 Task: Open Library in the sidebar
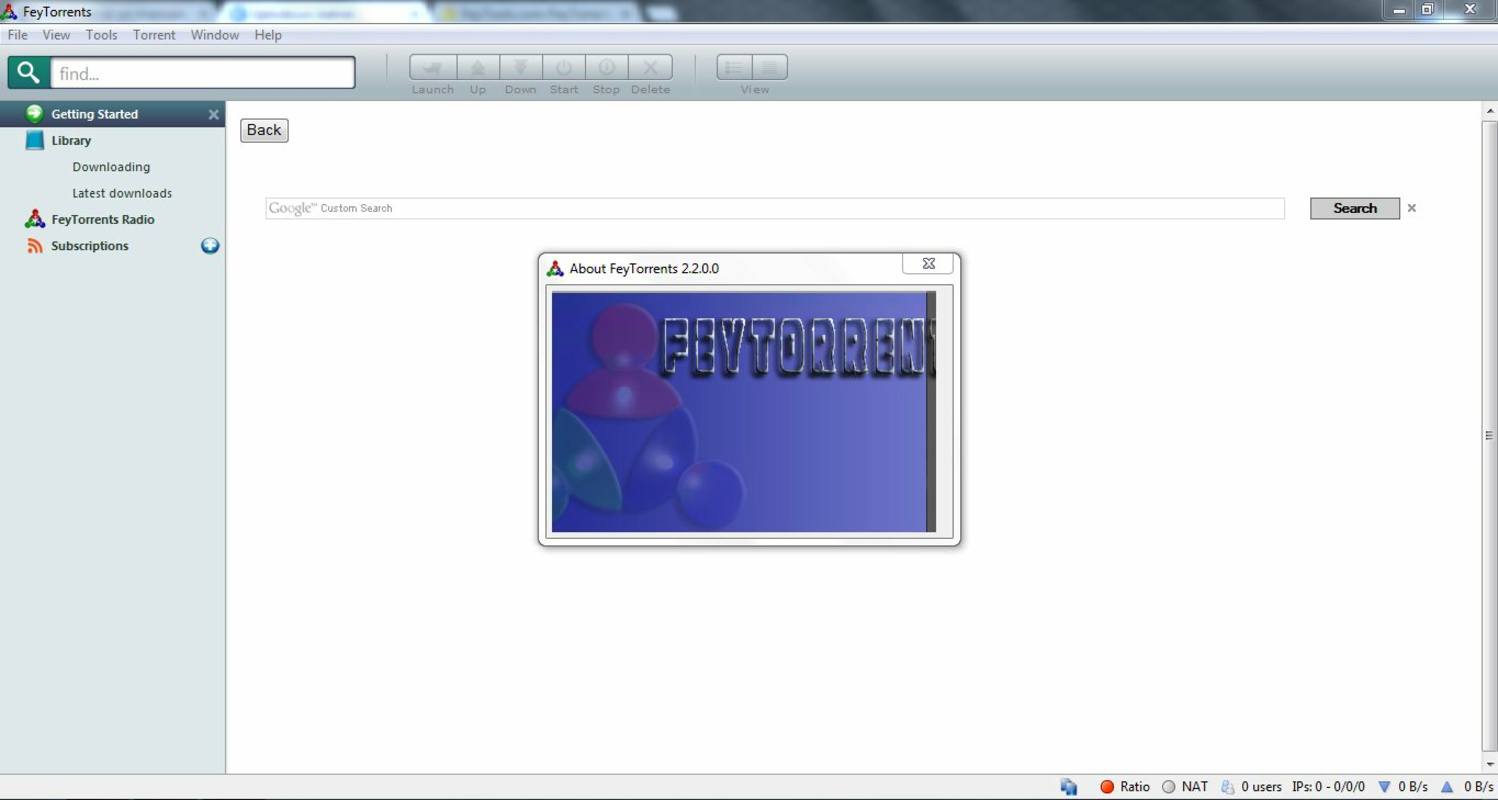[x=71, y=141]
